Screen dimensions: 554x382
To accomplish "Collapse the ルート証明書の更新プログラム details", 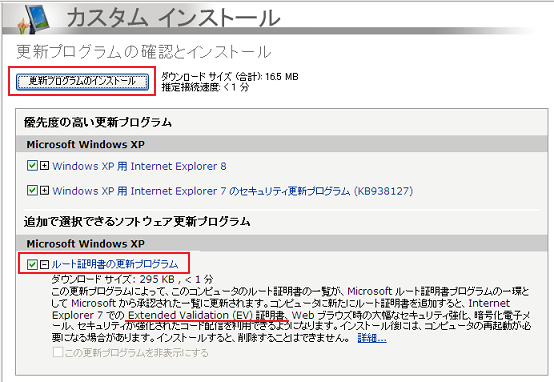I will (44, 264).
